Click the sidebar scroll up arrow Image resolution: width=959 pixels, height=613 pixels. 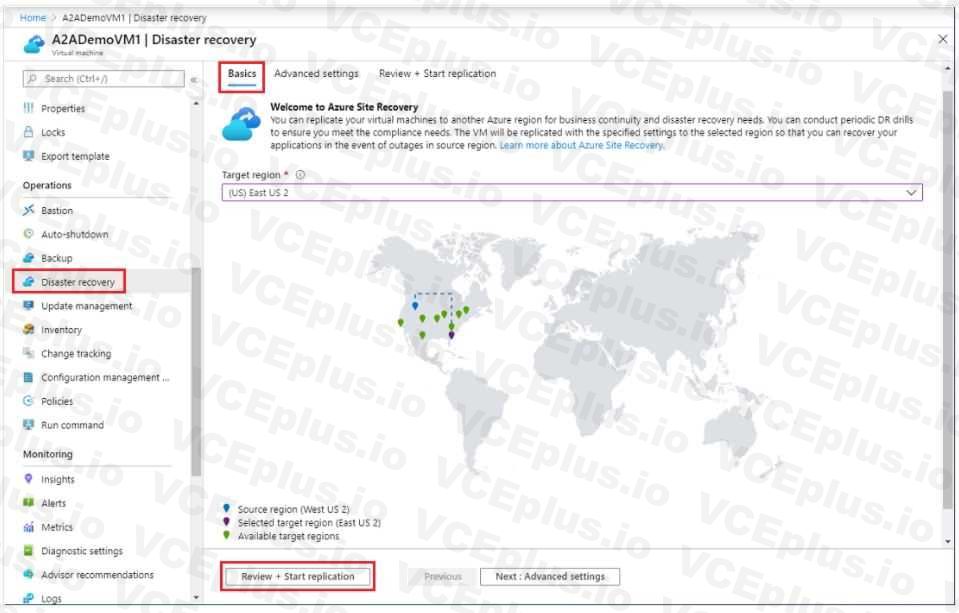click(x=196, y=104)
